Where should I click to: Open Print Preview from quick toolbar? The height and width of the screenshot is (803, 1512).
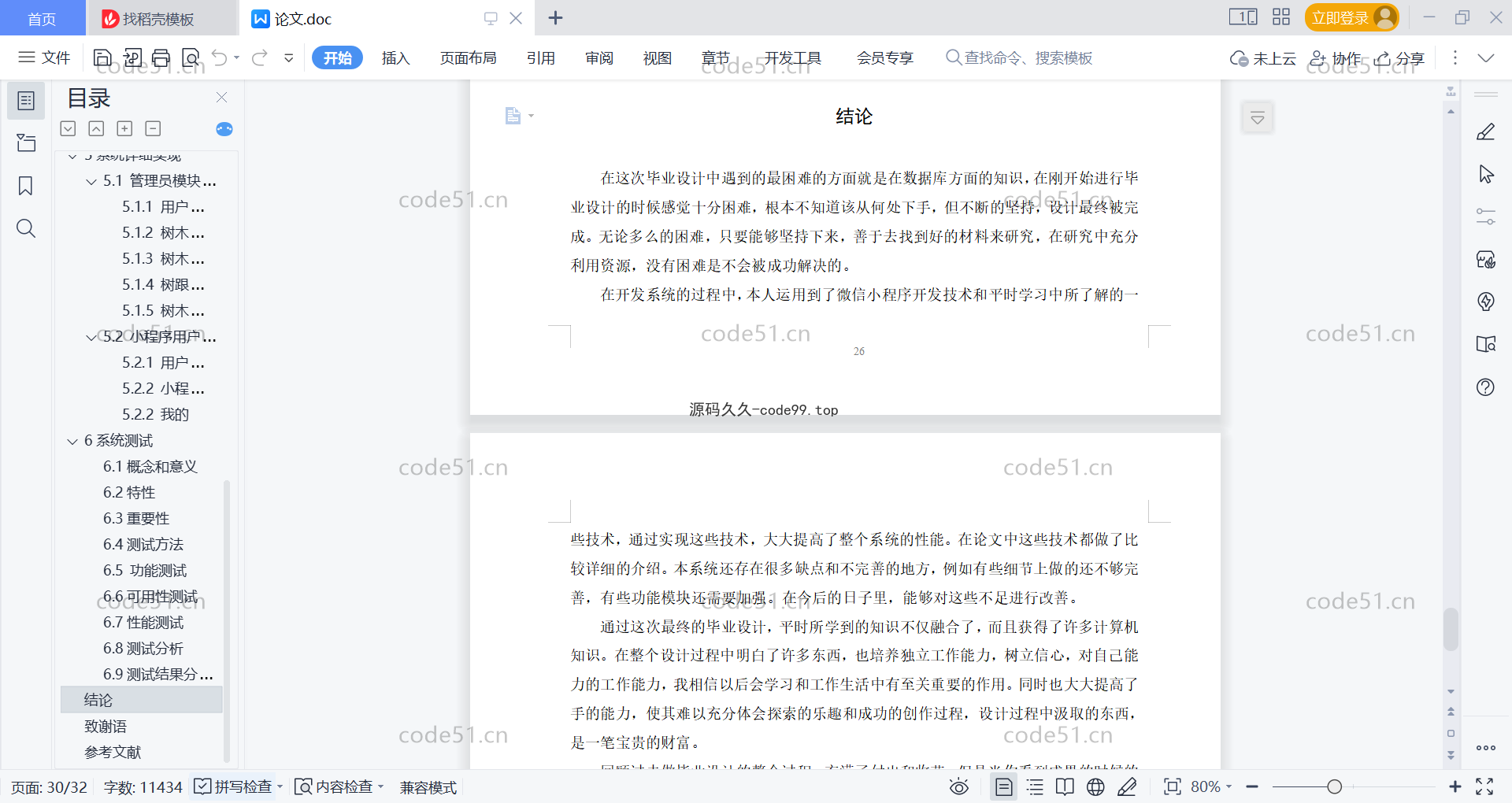[x=191, y=57]
